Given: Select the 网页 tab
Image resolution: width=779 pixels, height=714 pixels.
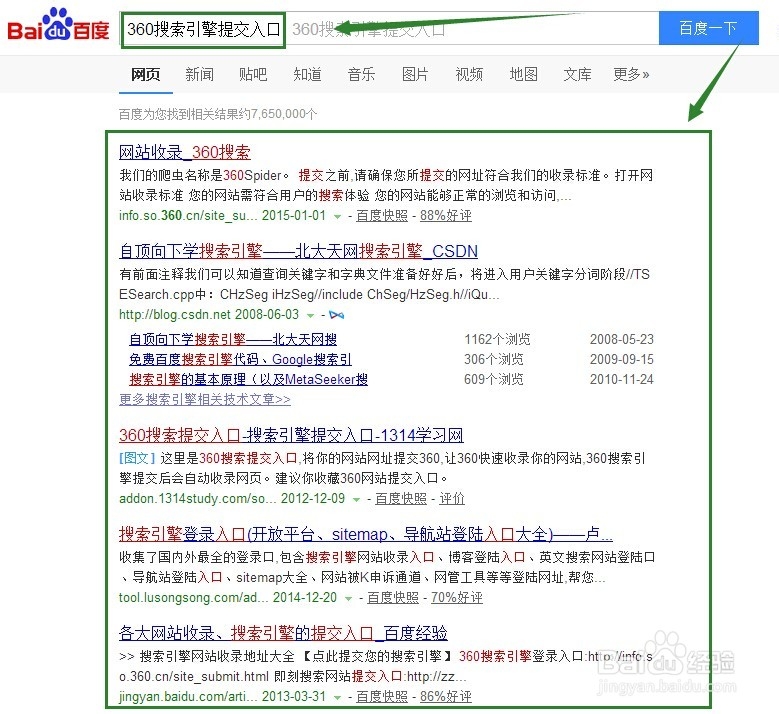Looking at the screenshot, I should (146, 75).
